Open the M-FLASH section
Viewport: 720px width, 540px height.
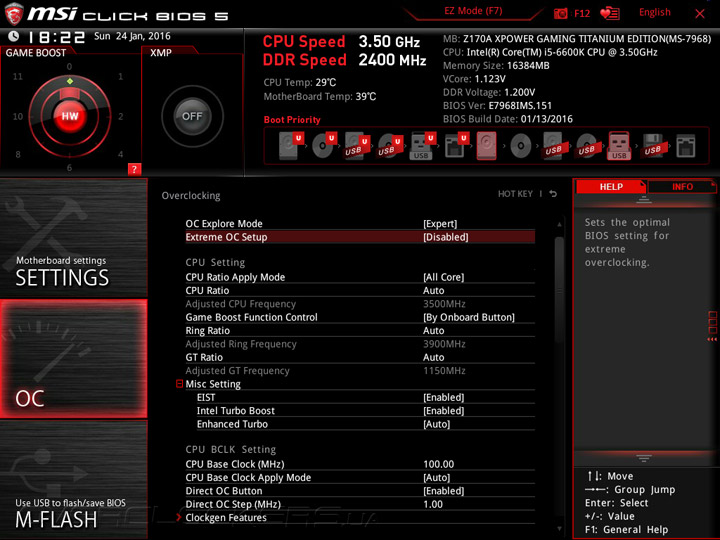click(x=73, y=480)
